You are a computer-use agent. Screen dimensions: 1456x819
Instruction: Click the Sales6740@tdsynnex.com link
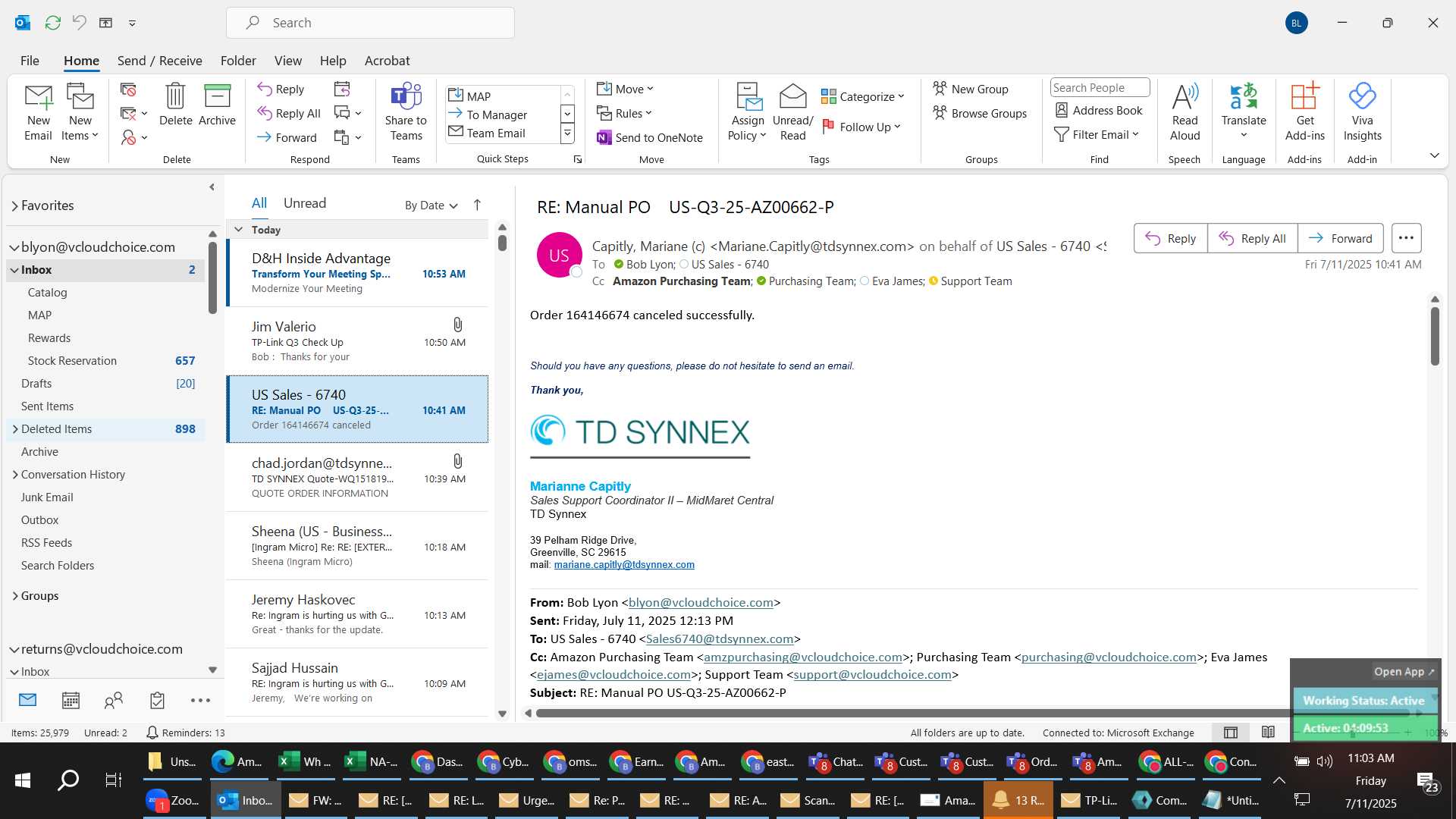(x=719, y=639)
